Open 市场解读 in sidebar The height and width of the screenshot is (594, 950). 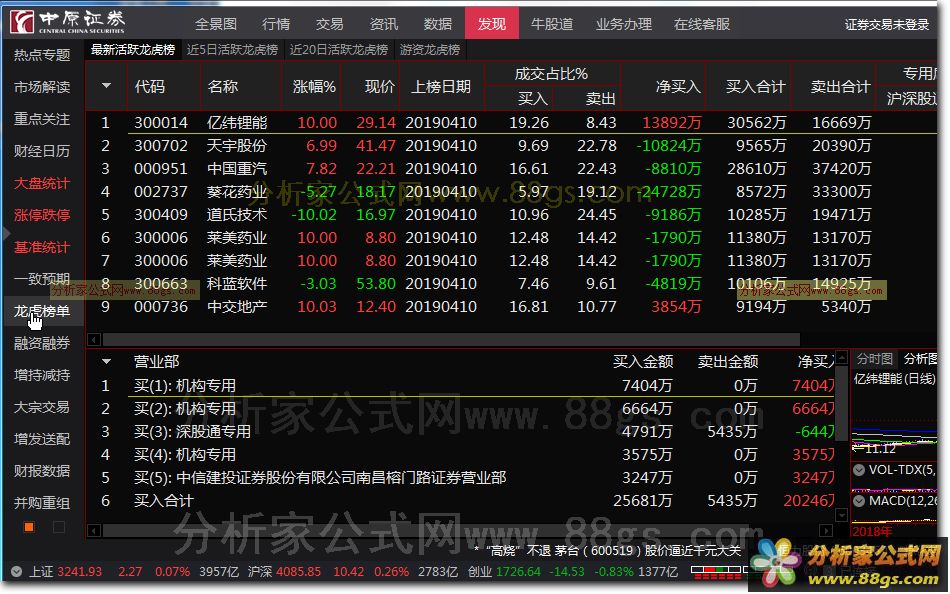[42, 87]
